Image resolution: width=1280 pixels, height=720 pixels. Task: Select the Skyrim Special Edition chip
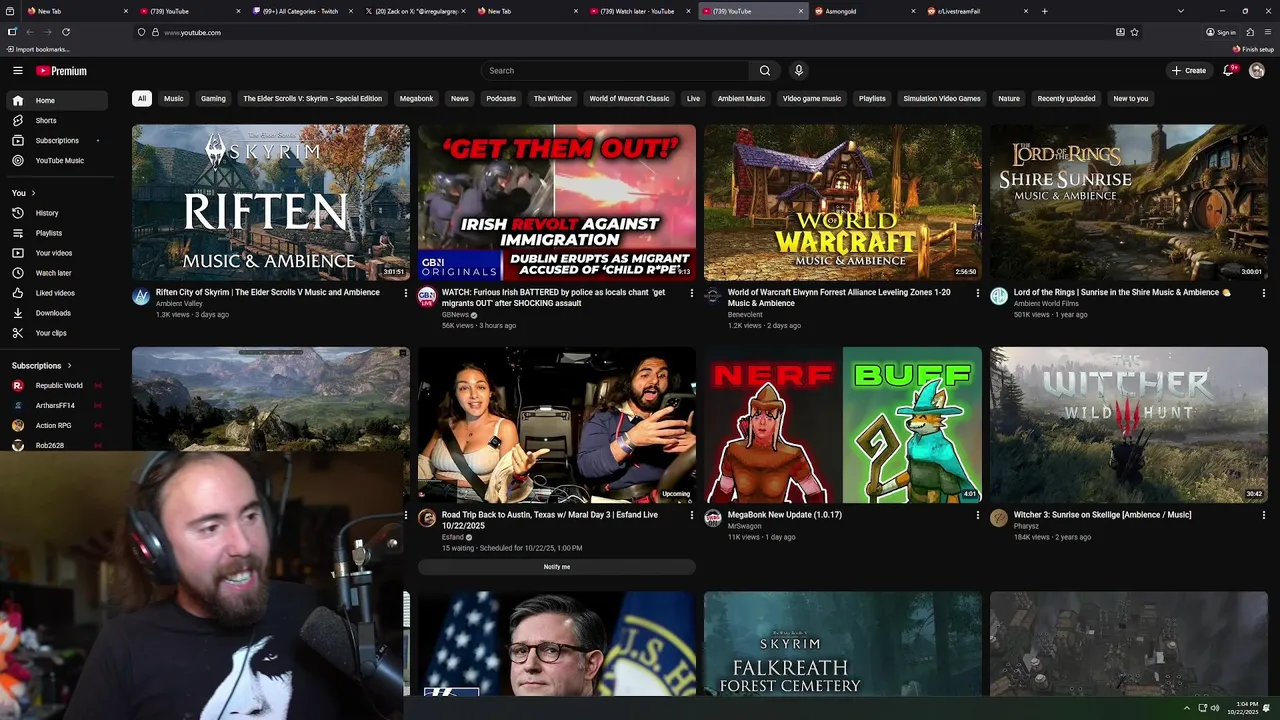313,99
